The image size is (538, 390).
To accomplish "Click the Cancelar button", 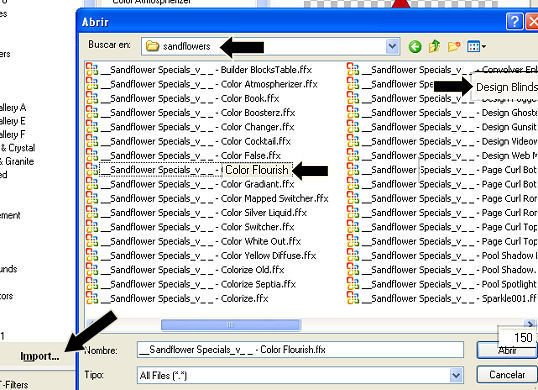I will (507, 375).
